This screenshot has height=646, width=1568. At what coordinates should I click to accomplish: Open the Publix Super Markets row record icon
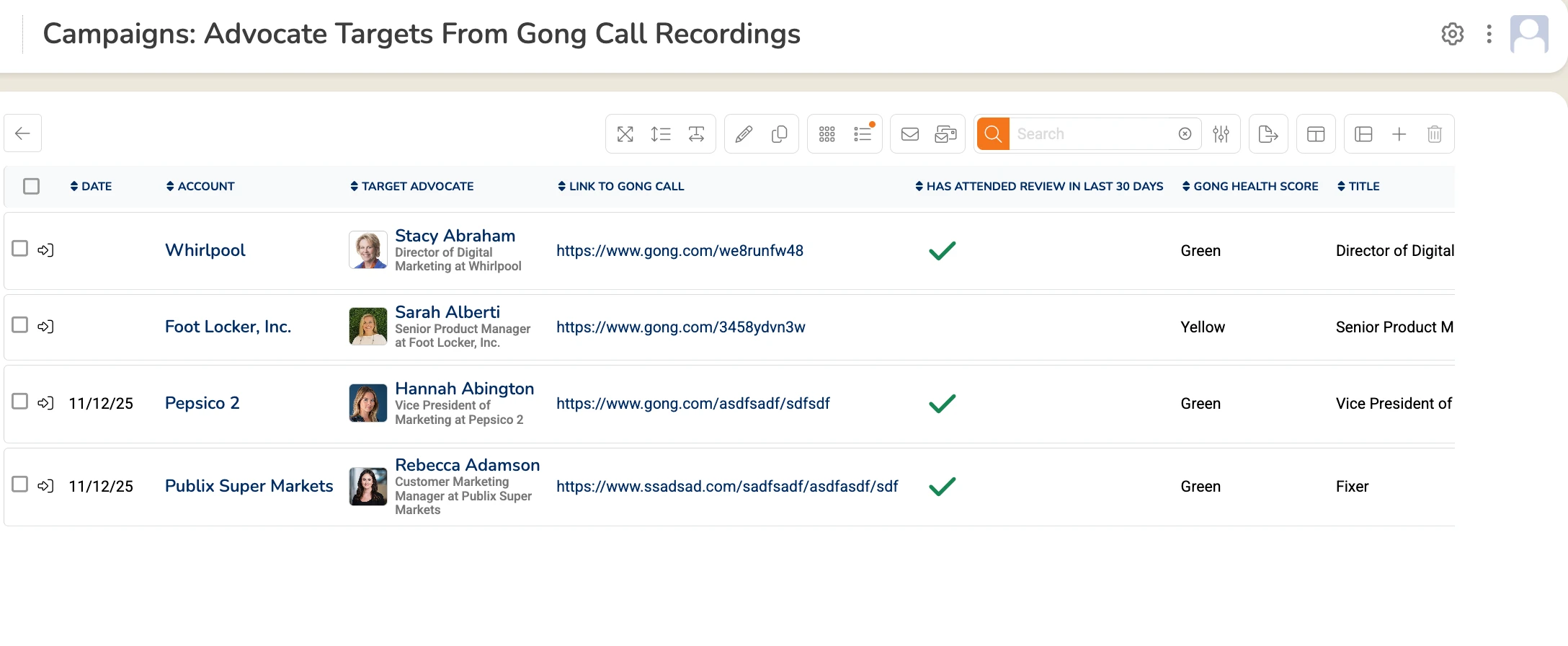click(x=45, y=486)
